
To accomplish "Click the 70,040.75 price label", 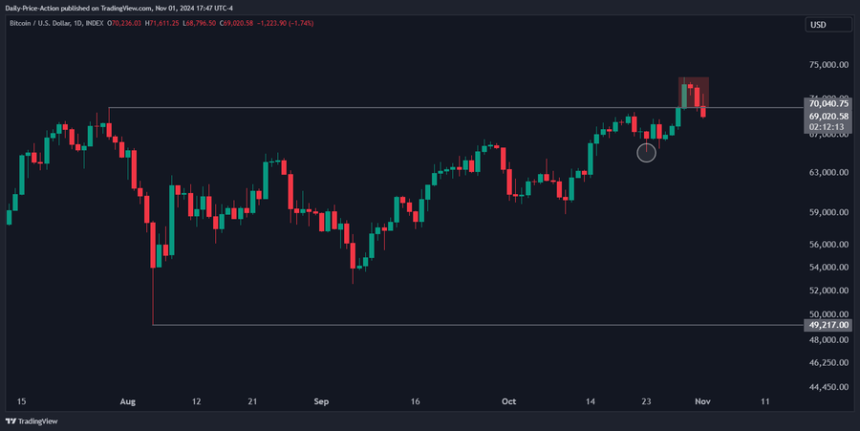I will pos(829,103).
